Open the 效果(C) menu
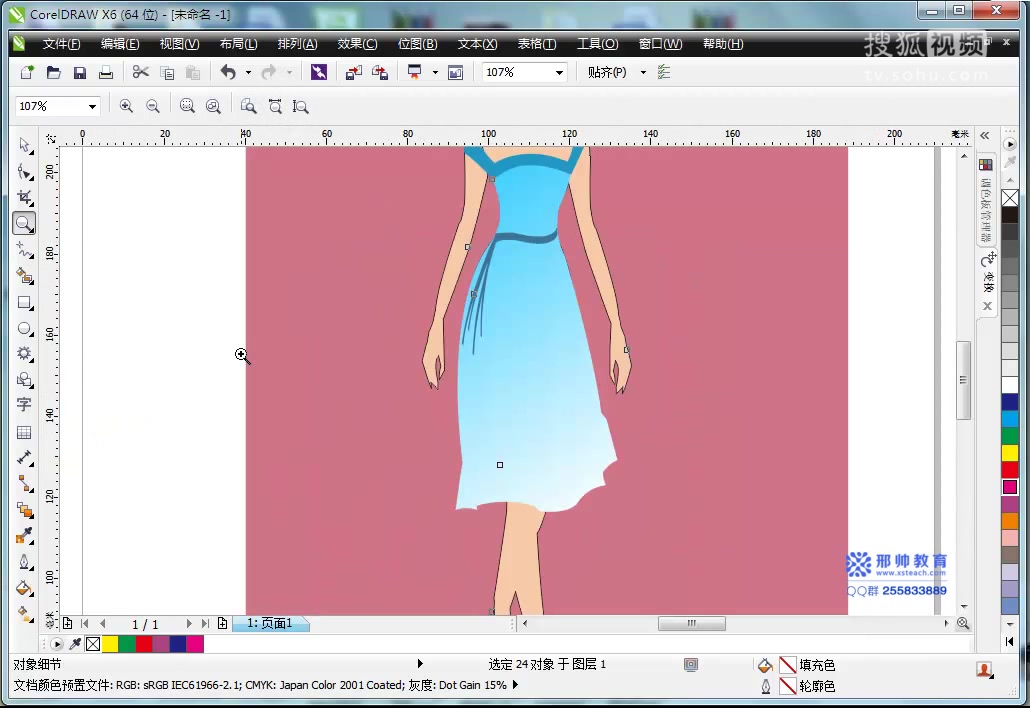Screen dimensions: 1030x708 click(x=357, y=44)
